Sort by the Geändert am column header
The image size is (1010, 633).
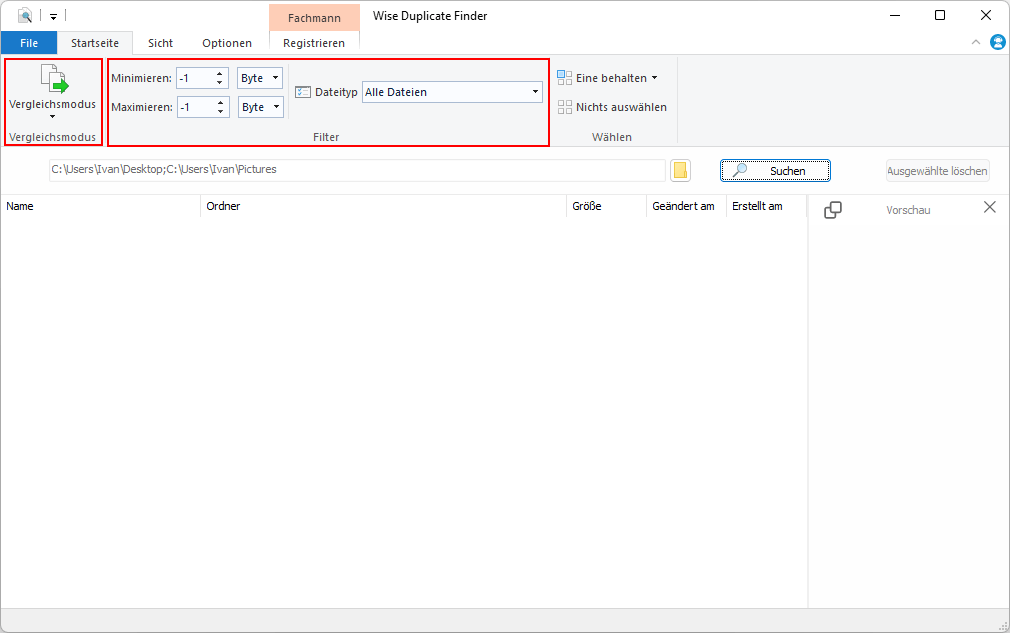pos(686,206)
